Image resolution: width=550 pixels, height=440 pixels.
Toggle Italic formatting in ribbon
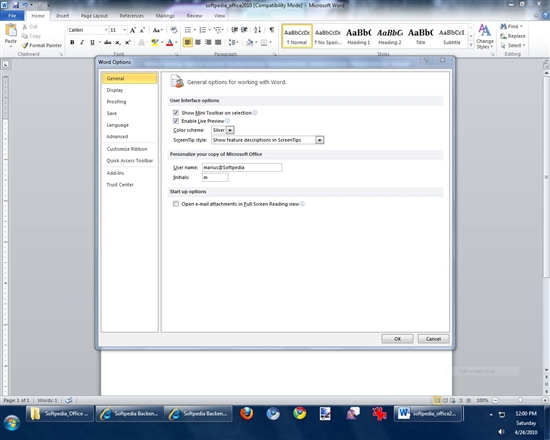(x=82, y=42)
